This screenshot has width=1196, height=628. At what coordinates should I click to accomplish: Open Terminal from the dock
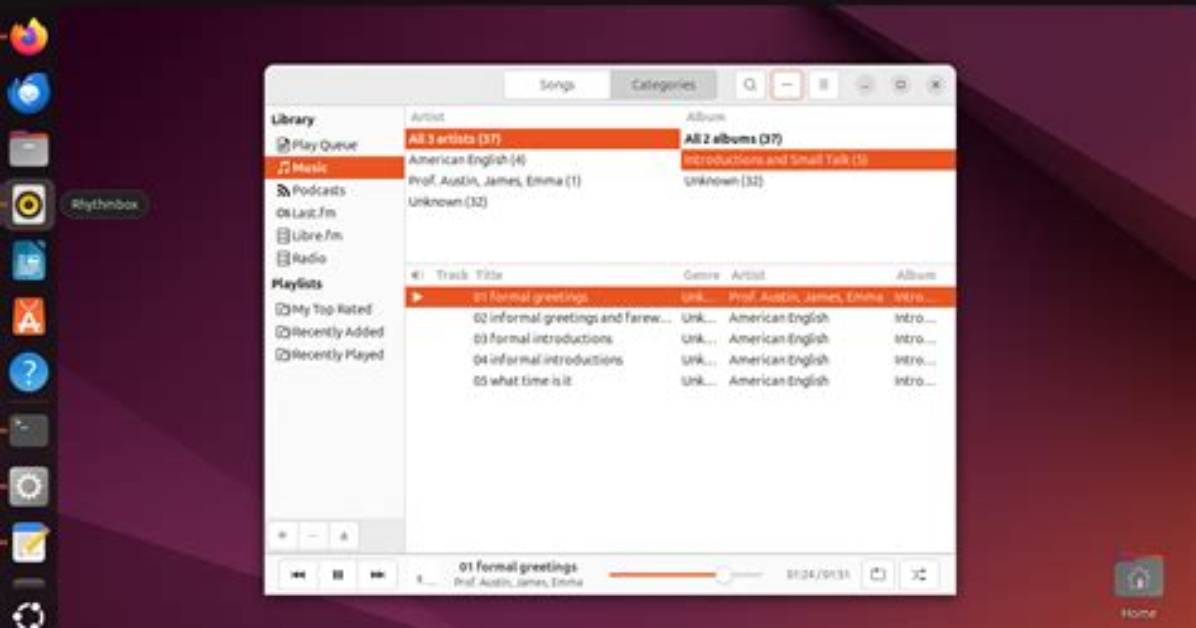pyautogui.click(x=28, y=430)
